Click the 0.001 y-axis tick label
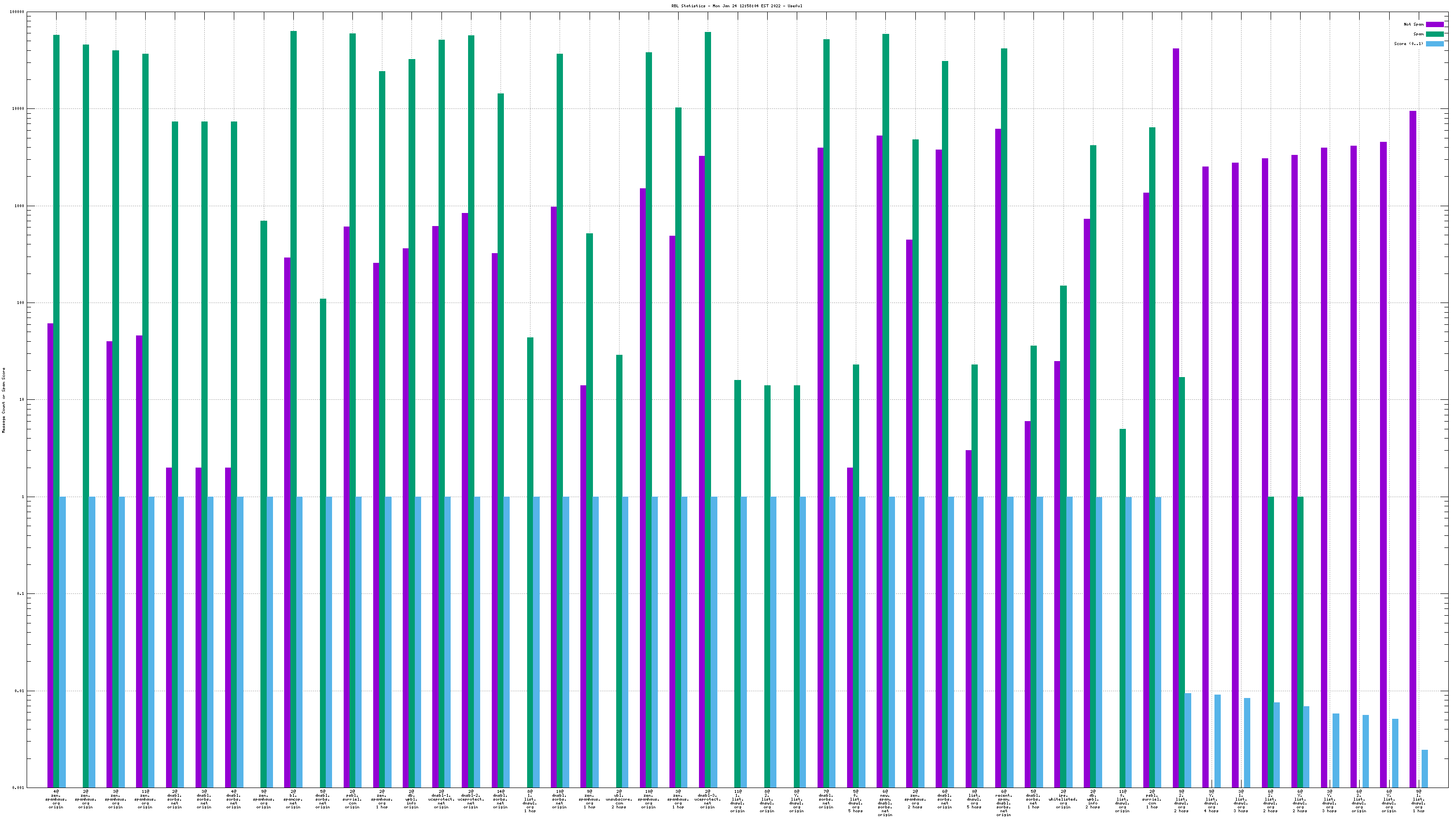Viewport: 1456px width, 819px height. [x=18, y=788]
